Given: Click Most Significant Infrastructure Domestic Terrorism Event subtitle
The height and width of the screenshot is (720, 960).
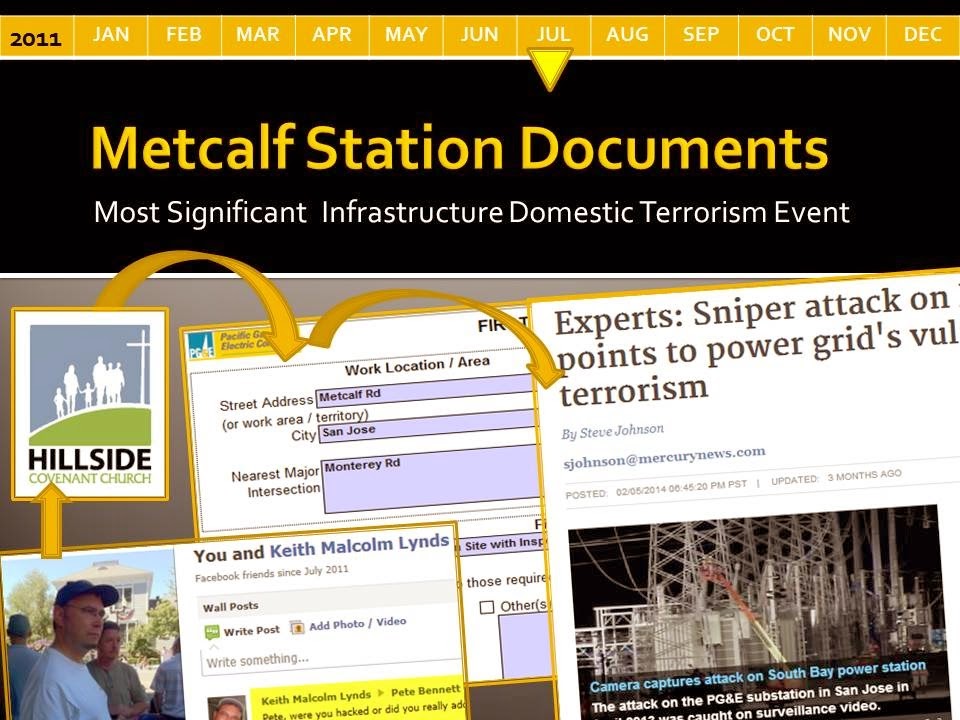Looking at the screenshot, I should pyautogui.click(x=471, y=212).
